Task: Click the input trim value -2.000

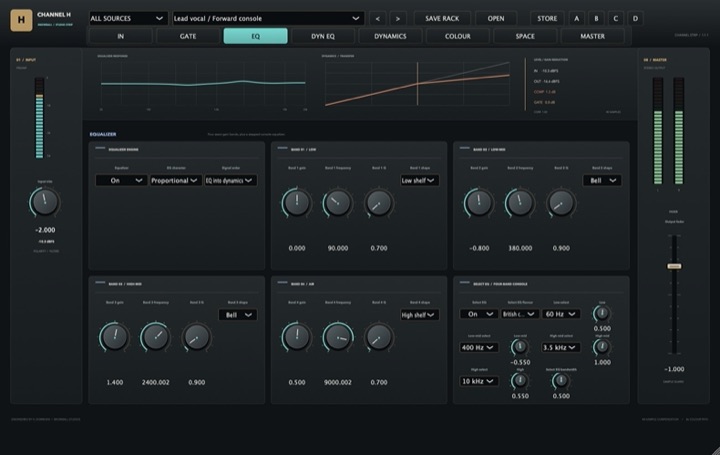Action: (x=45, y=230)
